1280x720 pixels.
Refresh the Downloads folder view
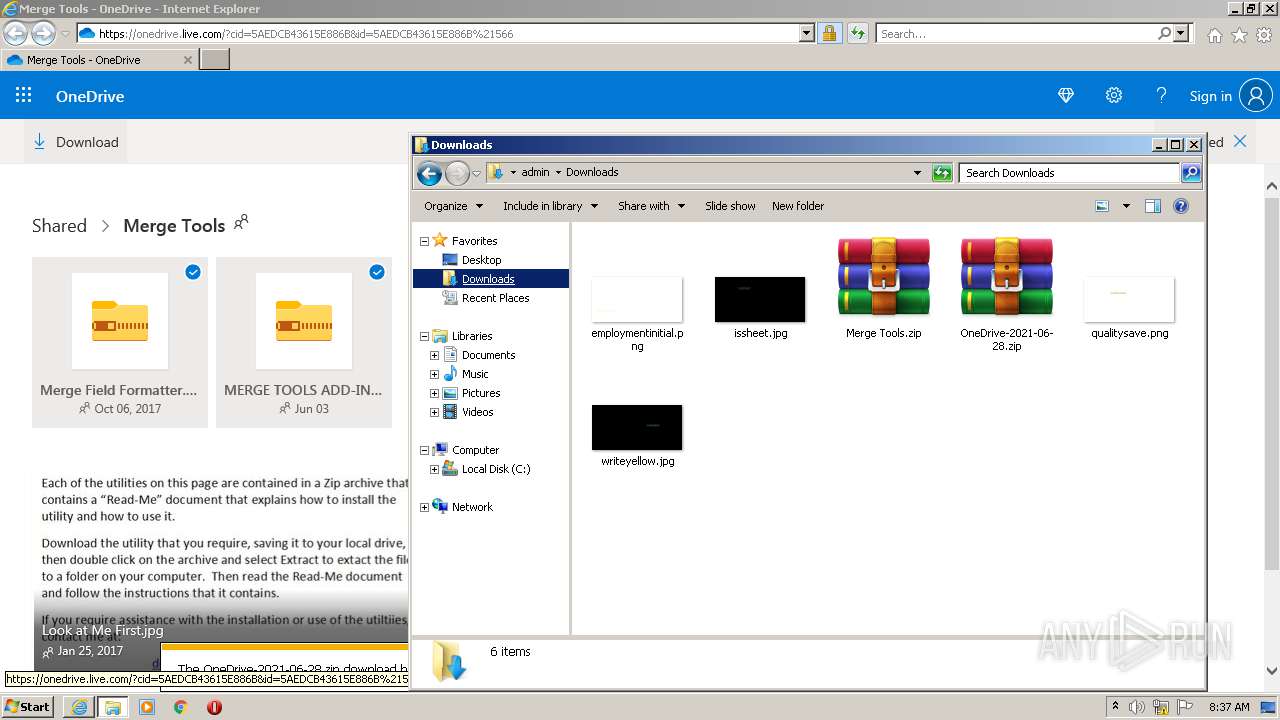[x=942, y=173]
